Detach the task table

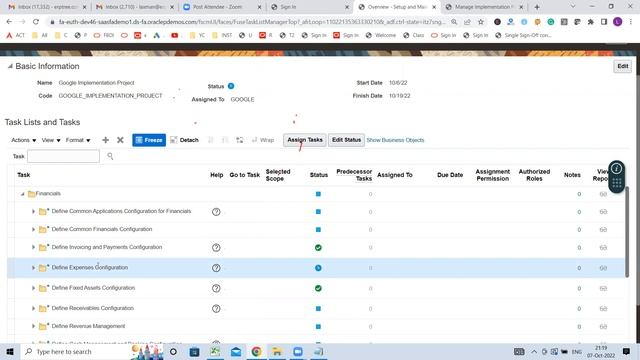pyautogui.click(x=184, y=140)
